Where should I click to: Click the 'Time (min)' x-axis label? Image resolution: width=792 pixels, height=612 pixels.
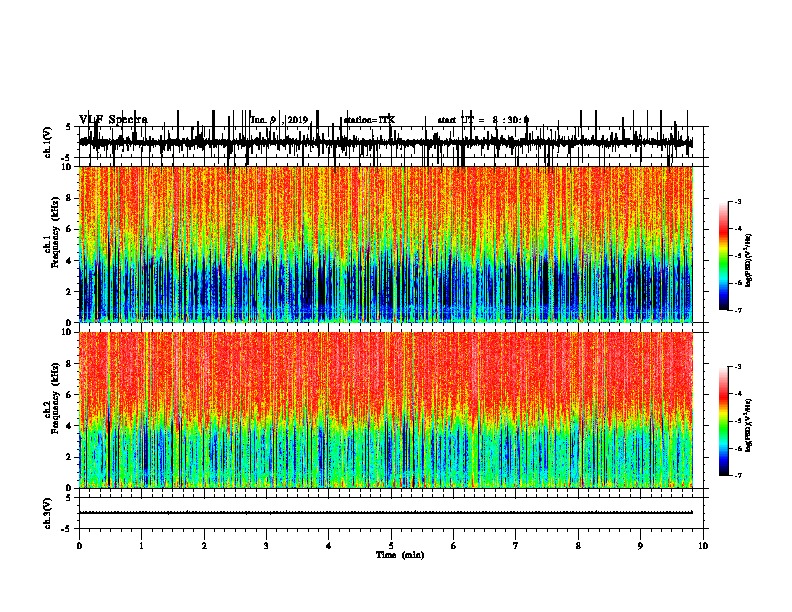pyautogui.click(x=400, y=555)
